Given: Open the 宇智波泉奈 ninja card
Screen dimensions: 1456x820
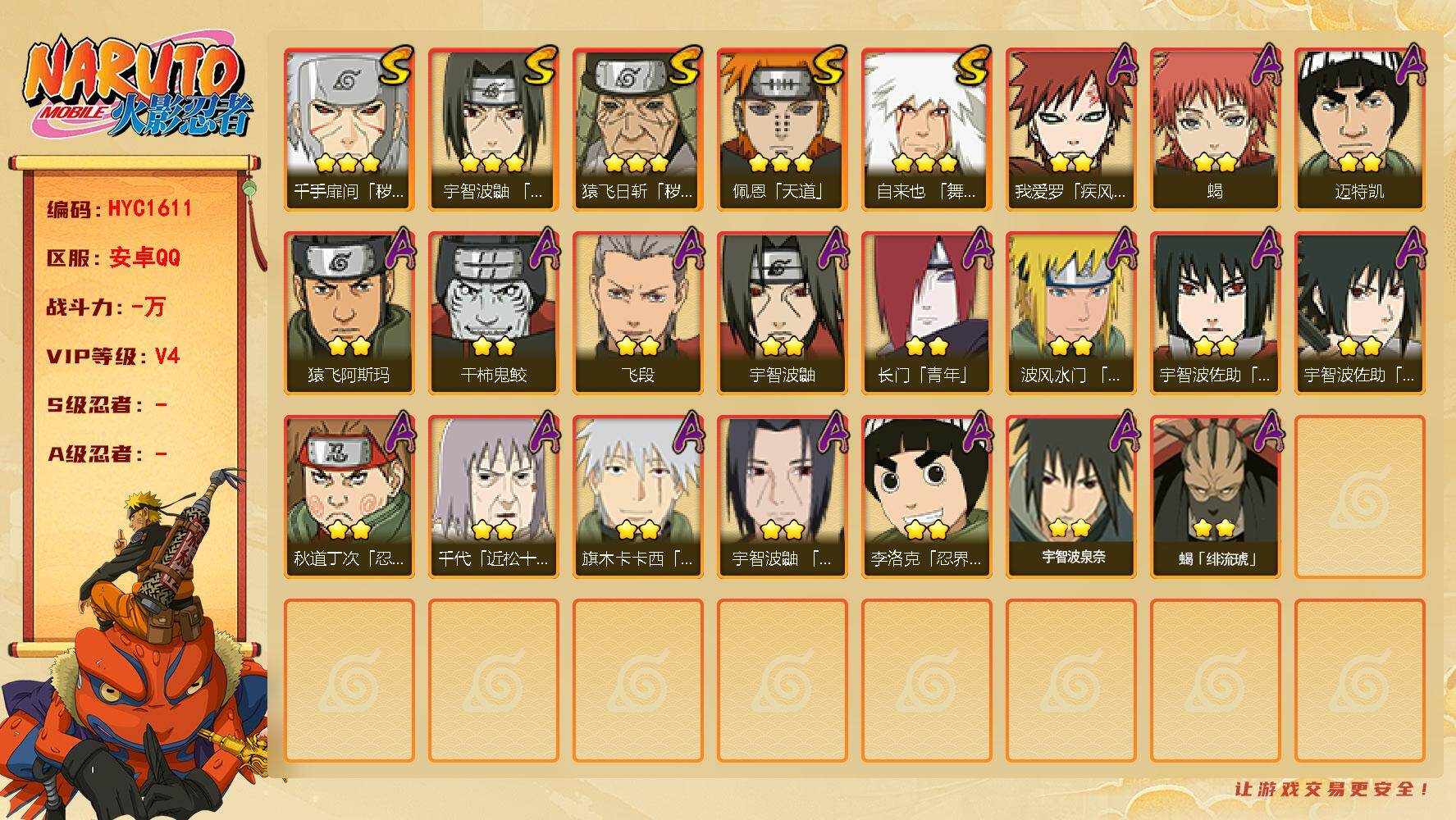Looking at the screenshot, I should [x=1070, y=497].
